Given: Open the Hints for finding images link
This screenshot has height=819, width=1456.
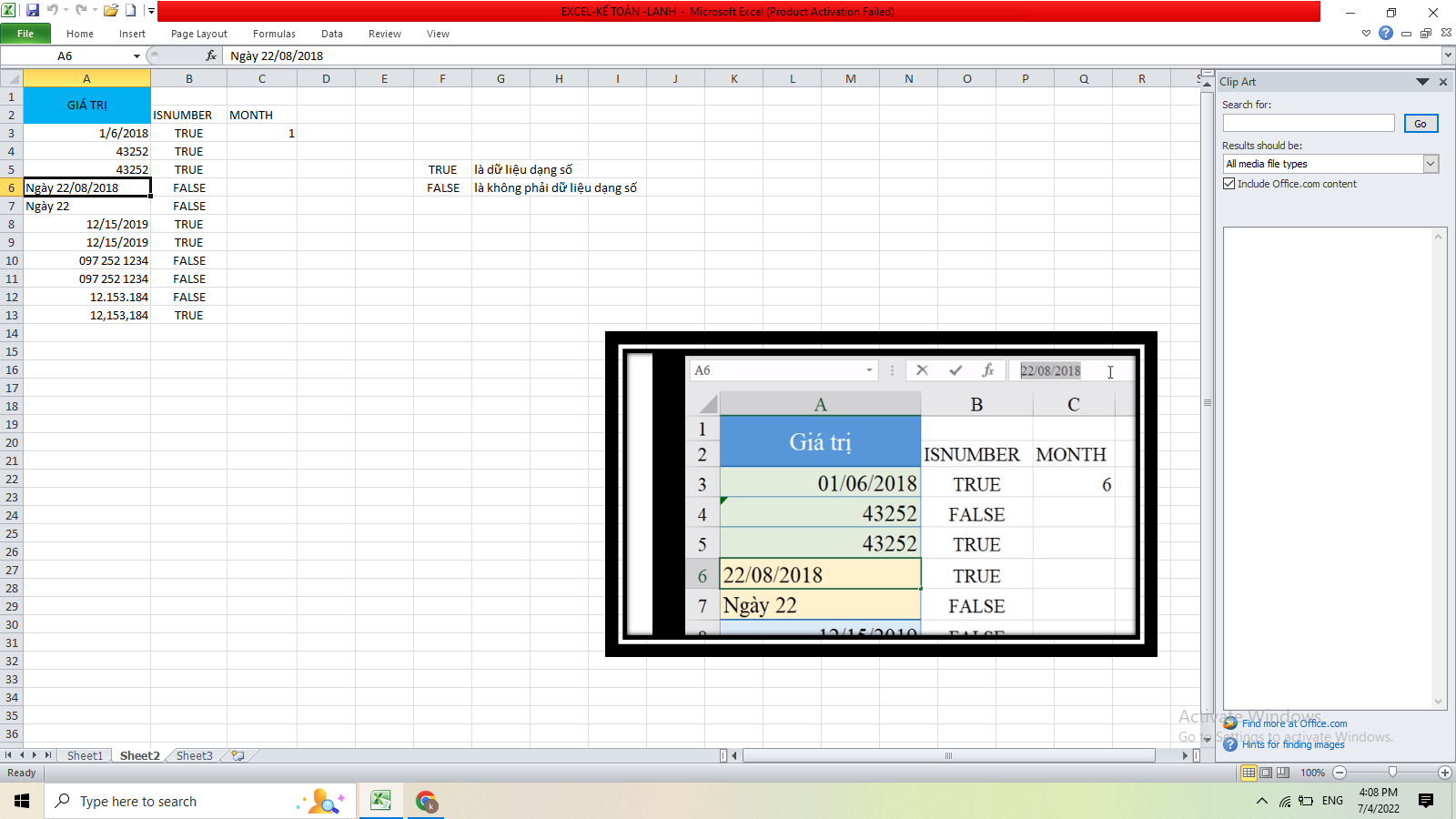Looking at the screenshot, I should click(1292, 744).
